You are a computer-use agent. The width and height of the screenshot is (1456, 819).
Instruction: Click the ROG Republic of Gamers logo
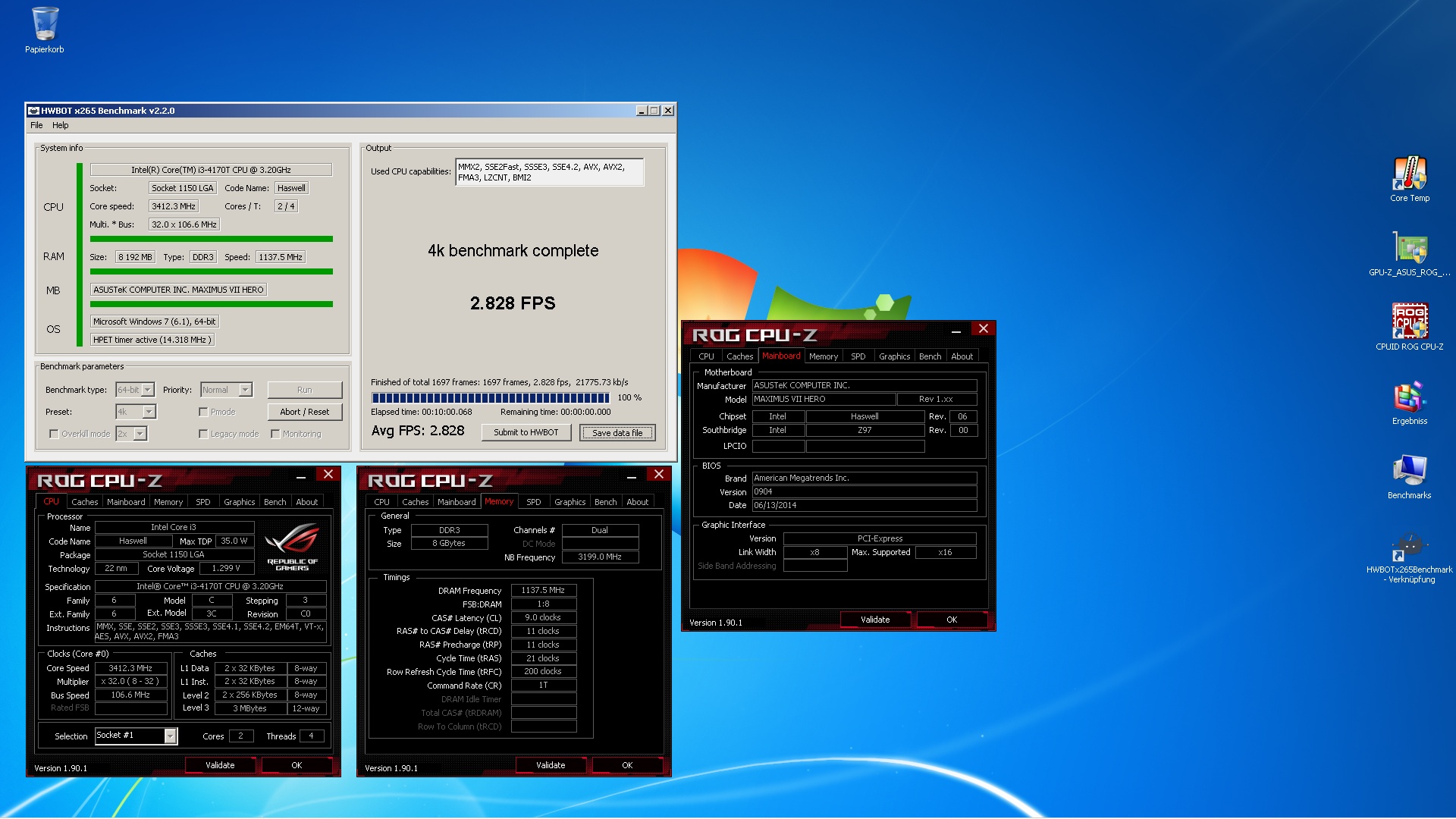click(x=293, y=546)
